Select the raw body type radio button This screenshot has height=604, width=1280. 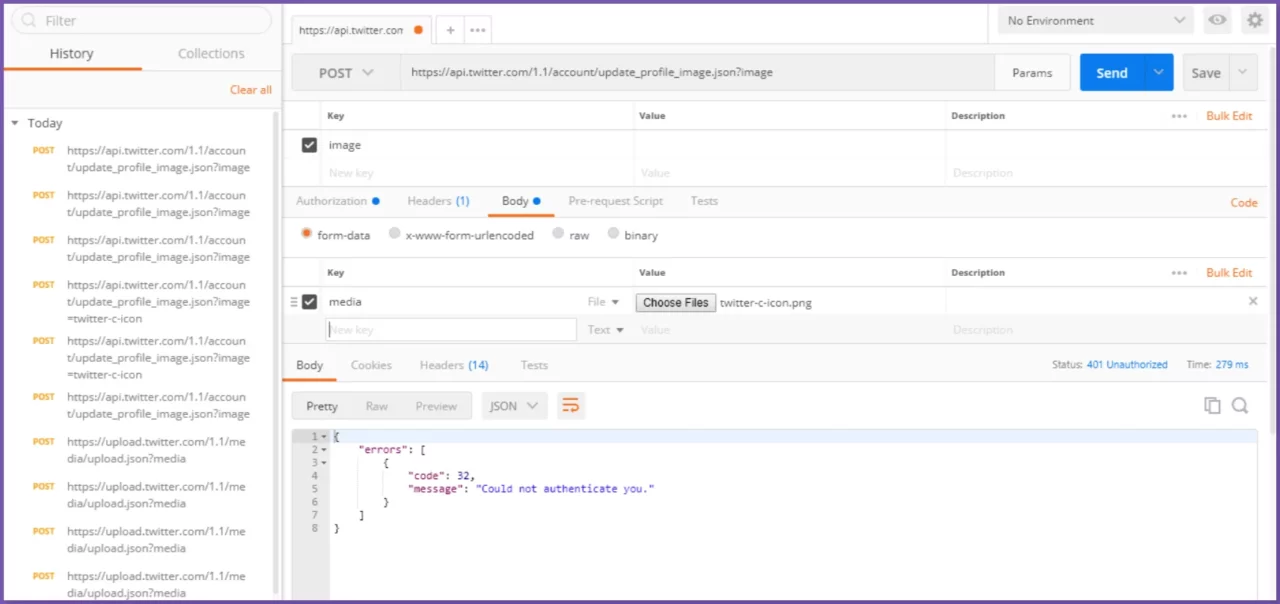click(558, 234)
